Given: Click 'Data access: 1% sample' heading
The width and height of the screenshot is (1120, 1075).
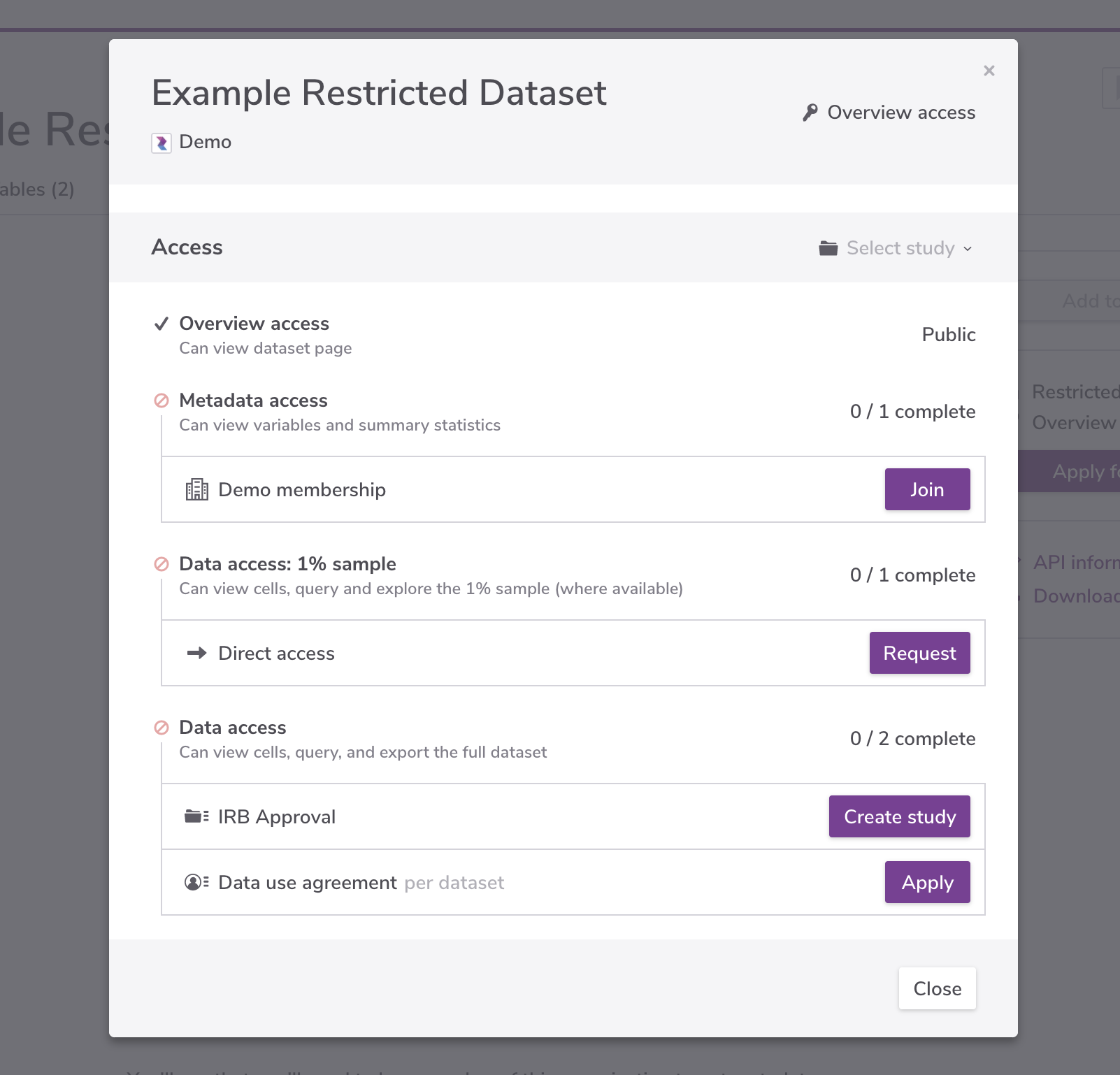Looking at the screenshot, I should click(x=287, y=564).
